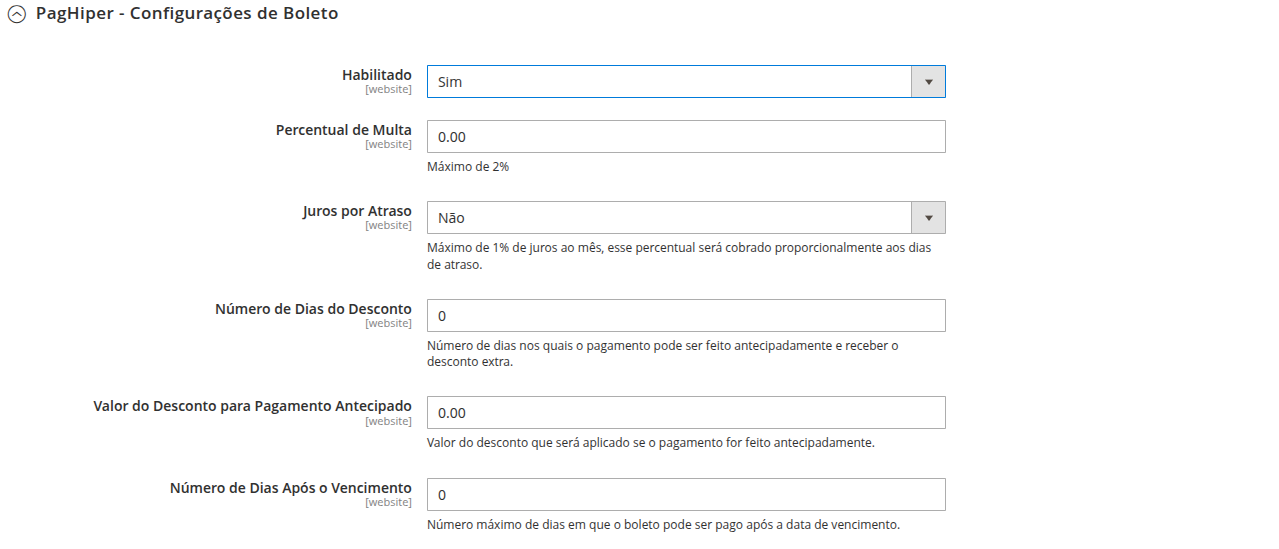Click the note about early payment discount days

point(663,354)
